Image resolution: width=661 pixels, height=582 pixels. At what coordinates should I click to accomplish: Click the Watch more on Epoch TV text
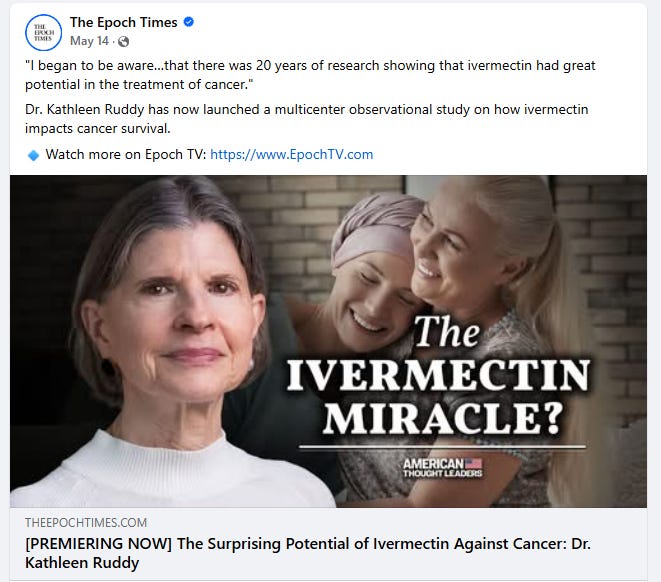click(x=126, y=154)
